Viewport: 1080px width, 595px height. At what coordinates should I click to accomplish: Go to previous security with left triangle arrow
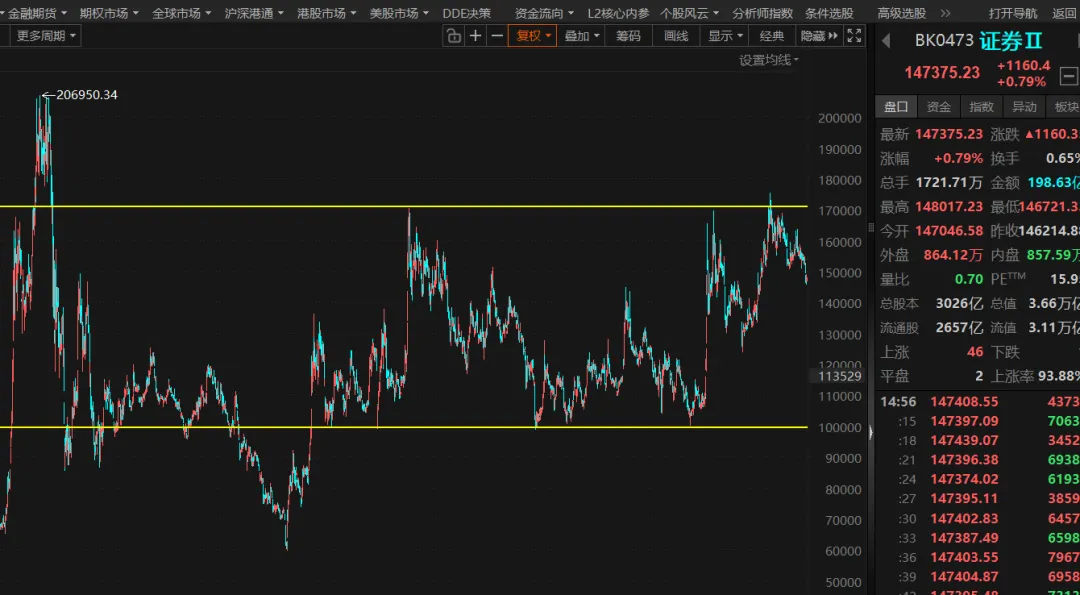886,41
